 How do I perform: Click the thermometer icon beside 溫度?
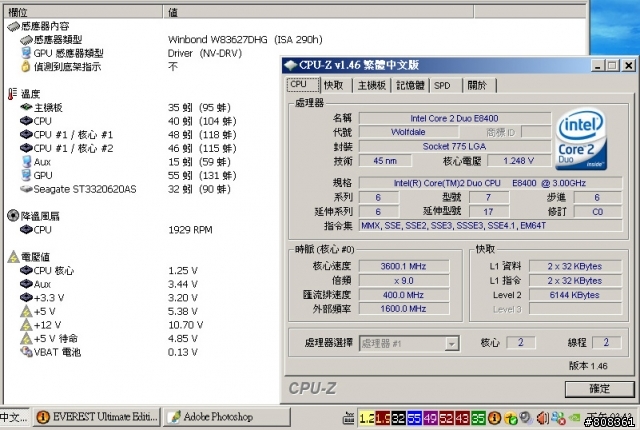pyautogui.click(x=13, y=94)
